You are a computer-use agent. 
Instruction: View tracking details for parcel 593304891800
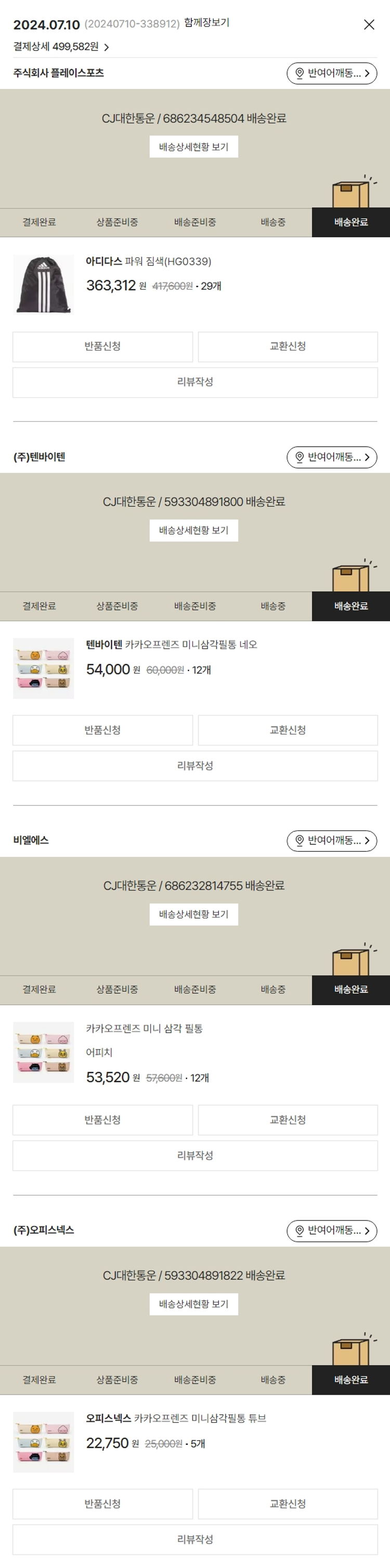pyautogui.click(x=193, y=530)
